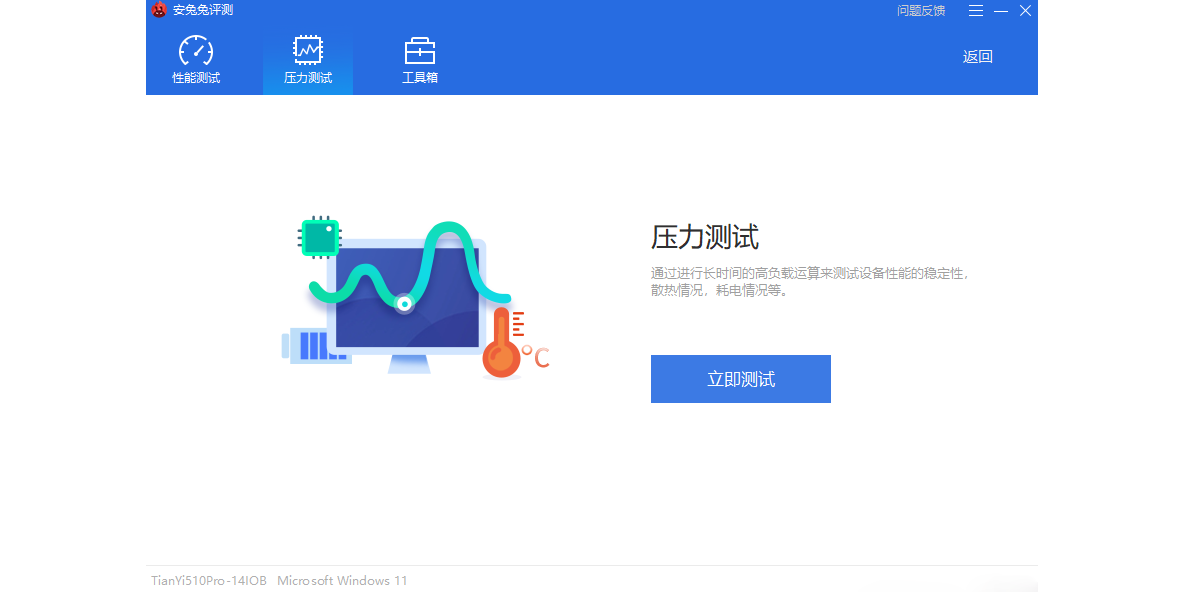1184x592 pixels.
Task: Click the blue battery illustration
Action: 314,345
